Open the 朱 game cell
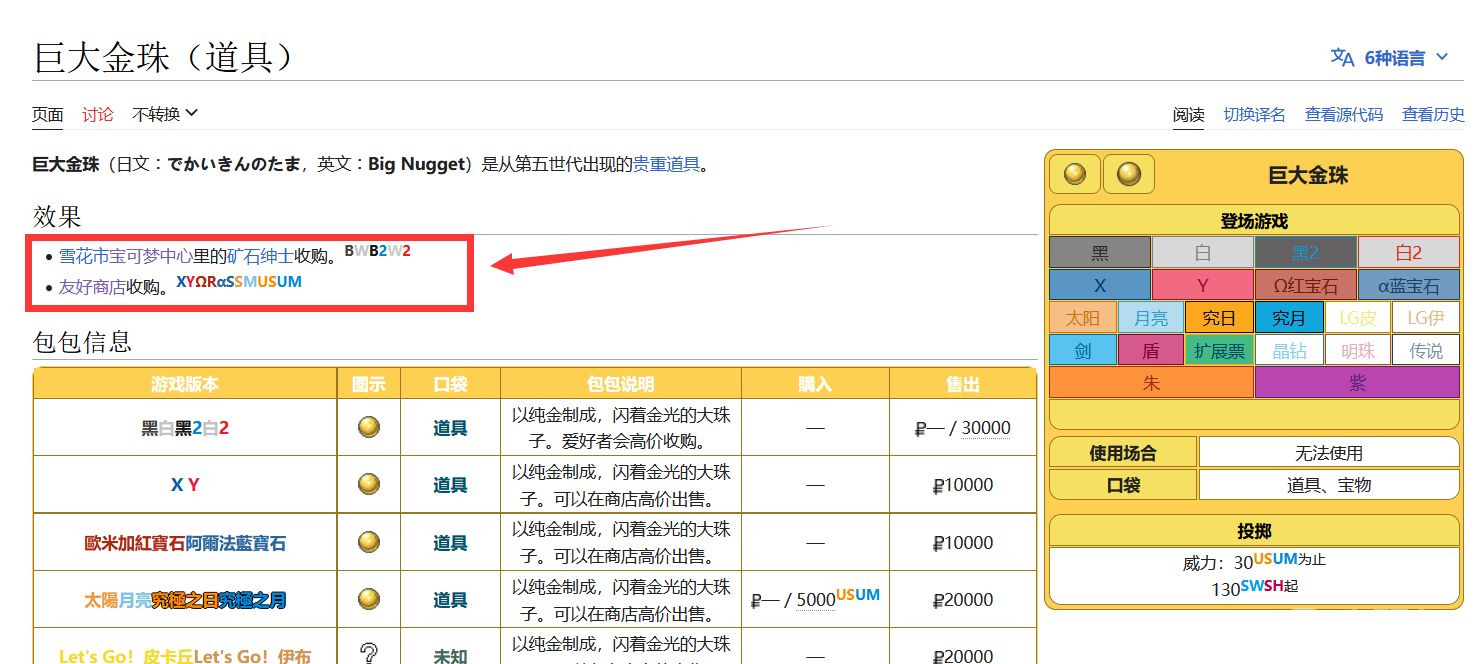This screenshot has height=664, width=1484. coord(1151,382)
